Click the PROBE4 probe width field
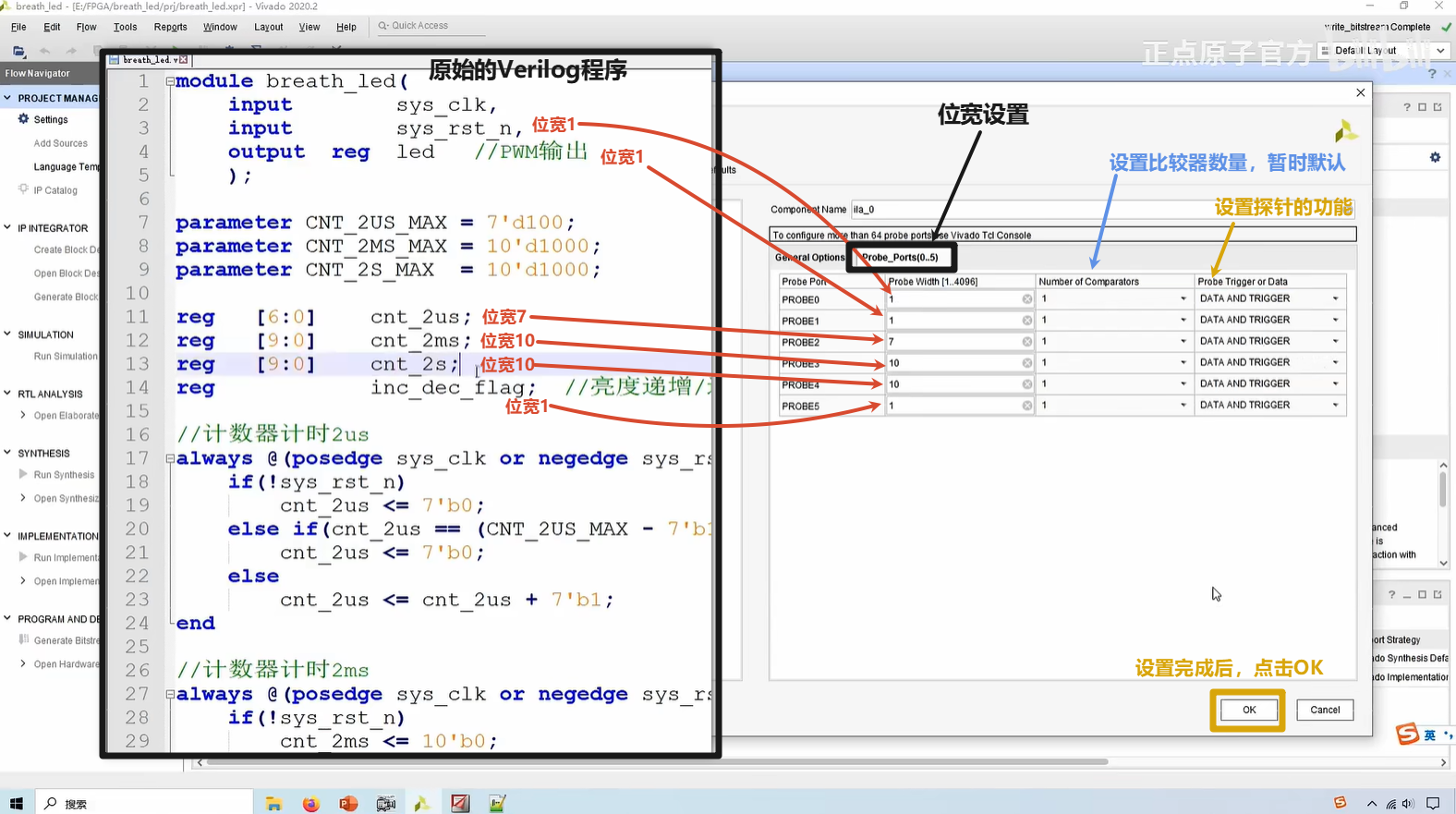Screen dimensions: 1456x814 pyautogui.click(x=959, y=384)
